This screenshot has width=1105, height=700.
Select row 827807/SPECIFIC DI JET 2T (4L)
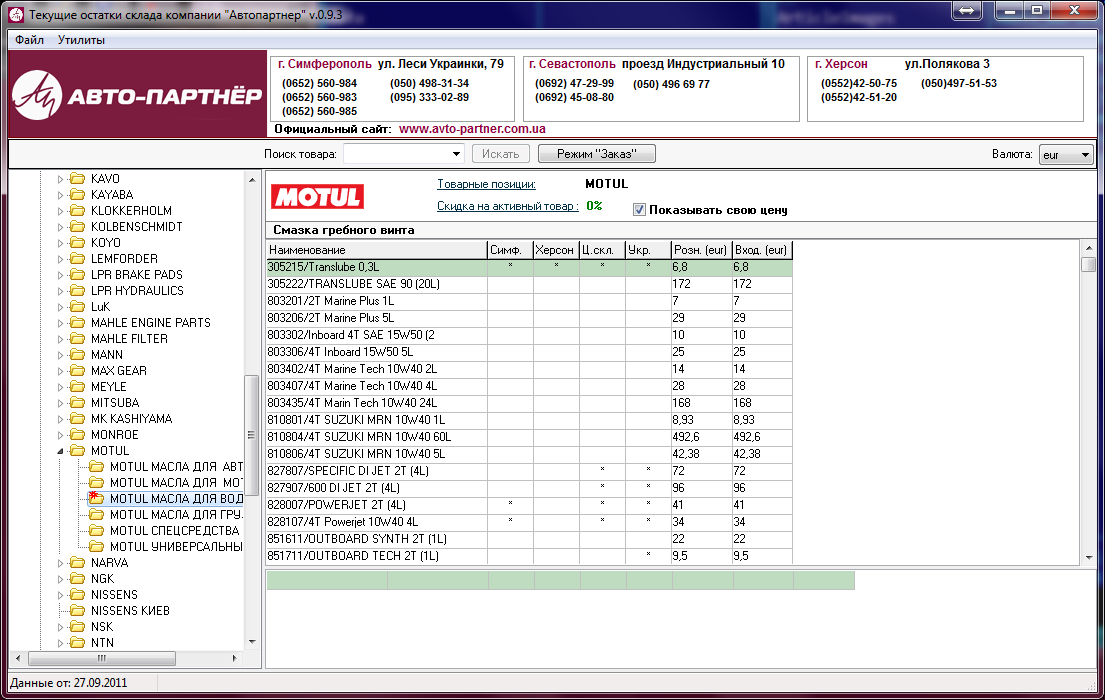click(x=529, y=471)
